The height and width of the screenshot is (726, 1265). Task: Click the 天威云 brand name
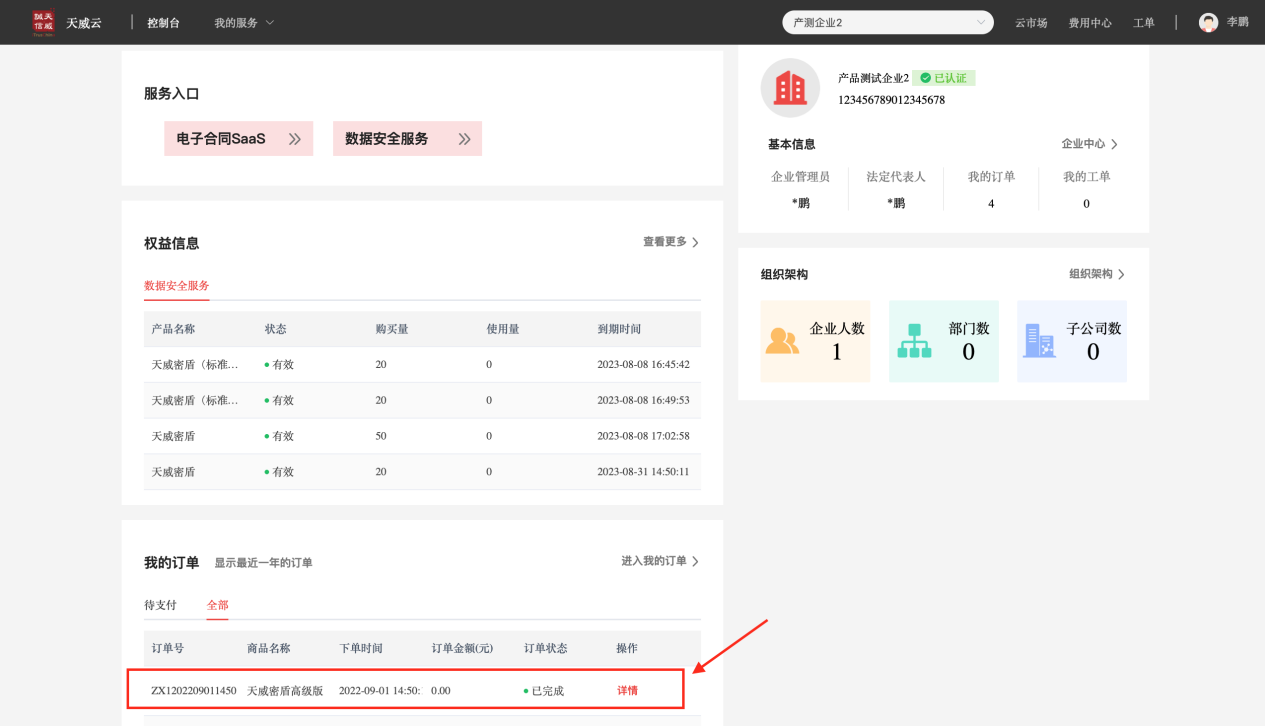click(x=84, y=22)
